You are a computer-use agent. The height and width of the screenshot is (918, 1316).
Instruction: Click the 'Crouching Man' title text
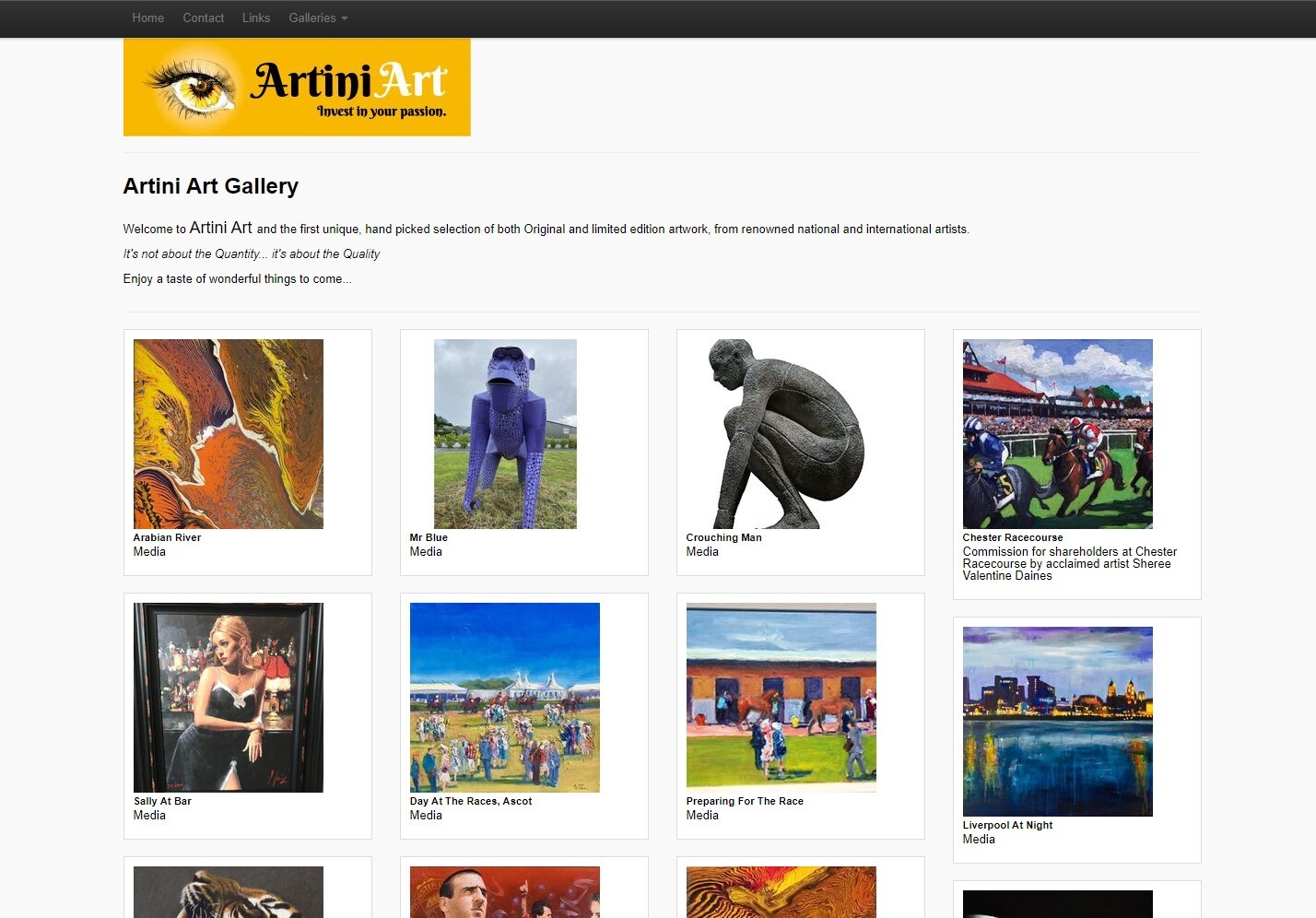point(723,537)
